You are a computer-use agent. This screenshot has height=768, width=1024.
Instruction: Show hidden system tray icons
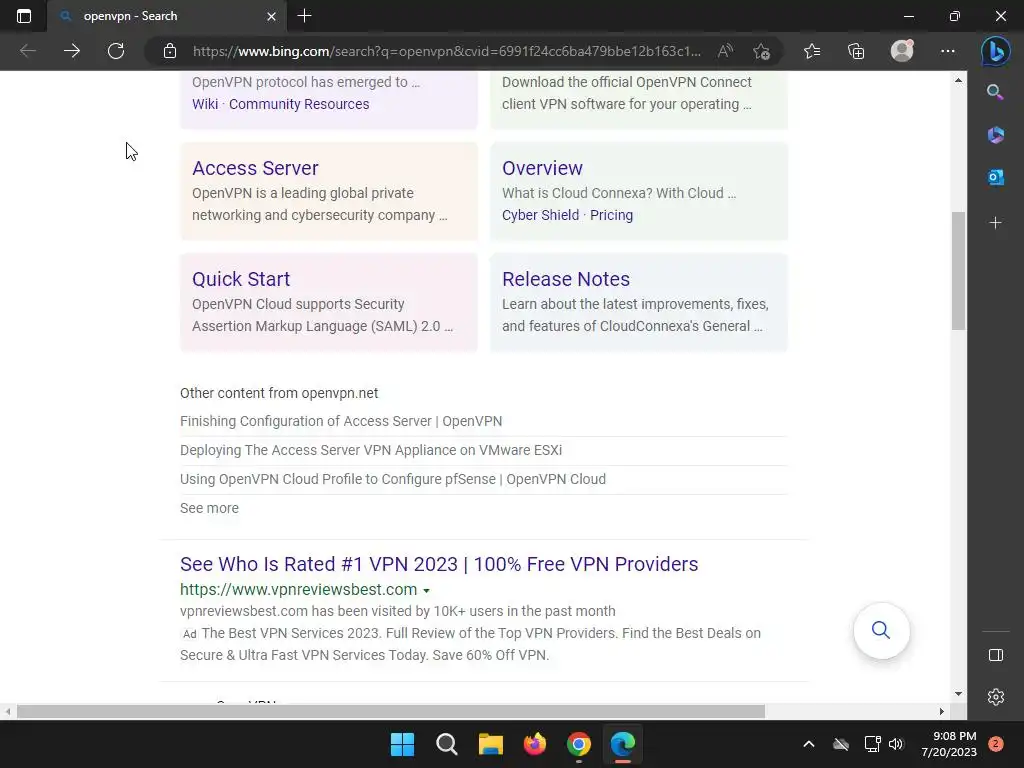coord(808,744)
